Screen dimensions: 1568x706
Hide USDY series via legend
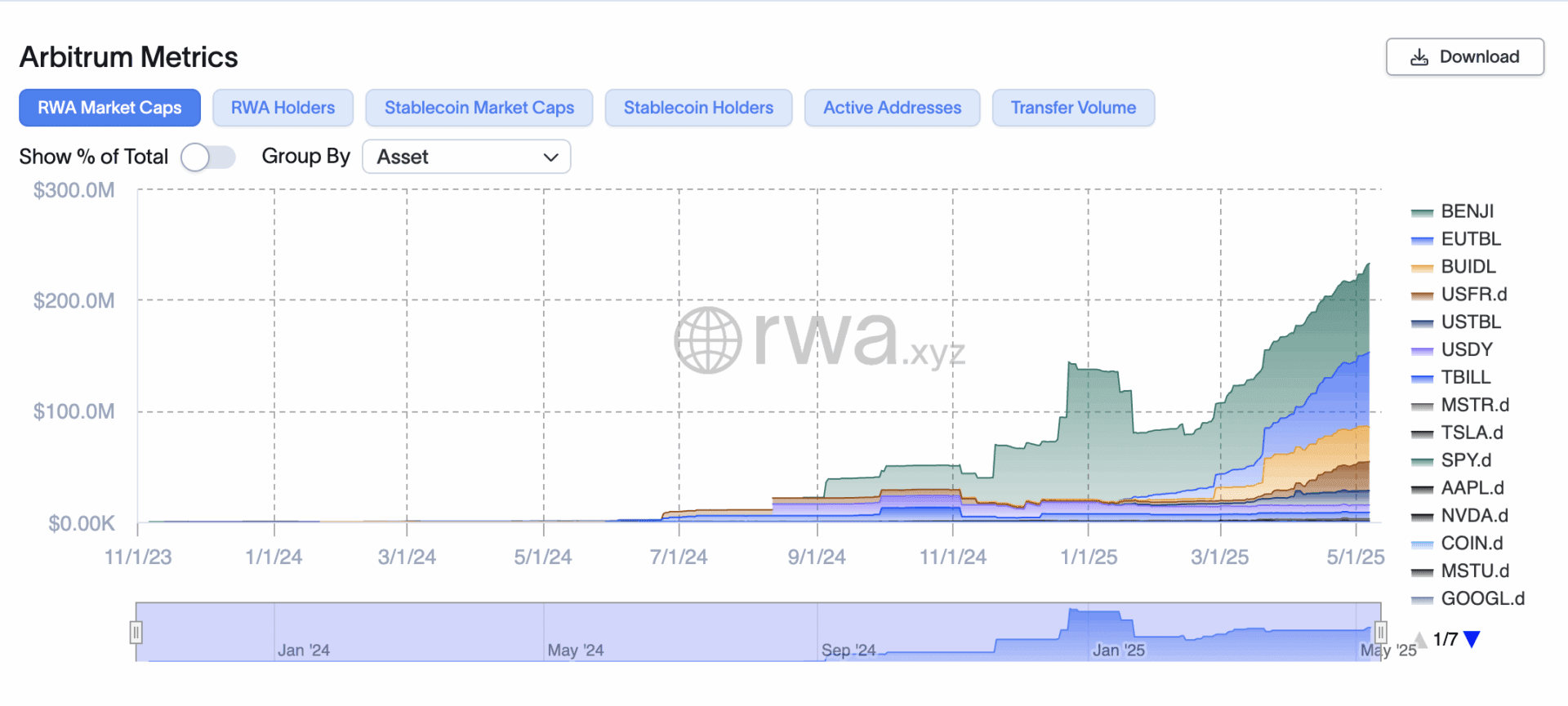pyautogui.click(x=1452, y=350)
